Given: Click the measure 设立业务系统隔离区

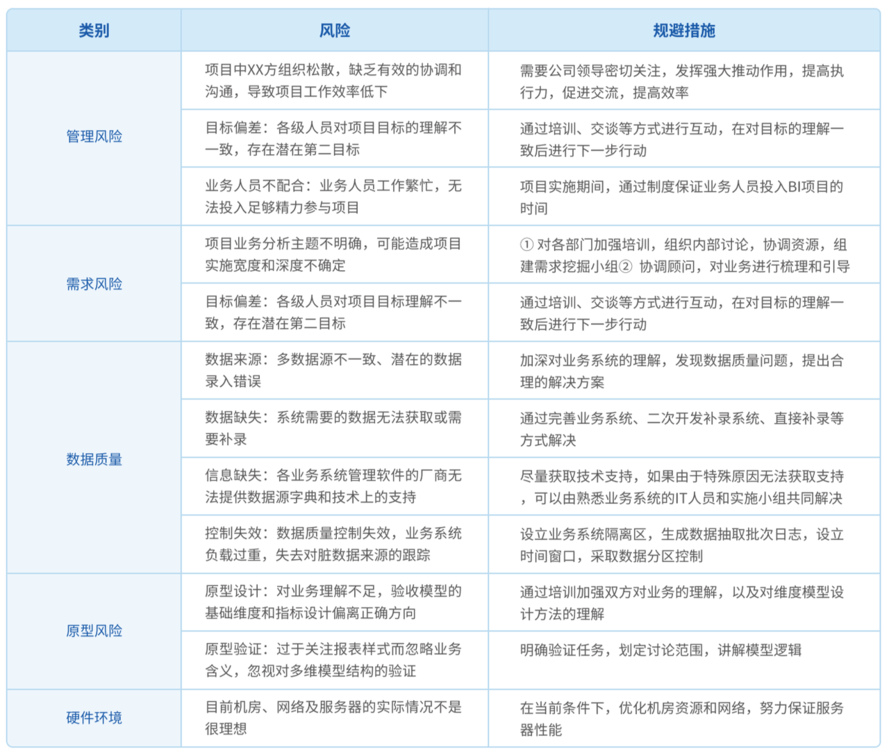Looking at the screenshot, I should click(x=684, y=544).
